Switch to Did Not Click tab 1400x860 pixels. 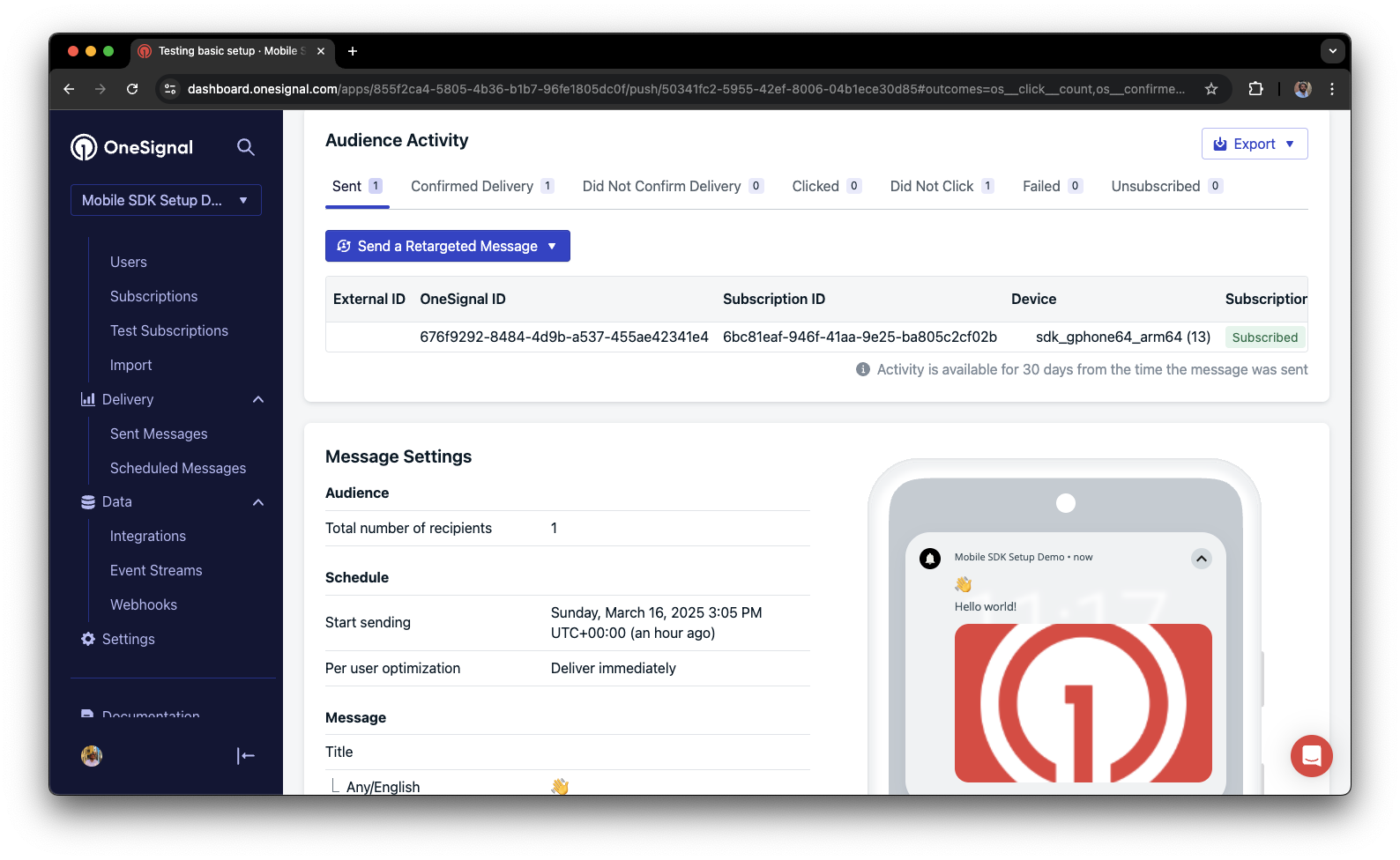coord(942,186)
